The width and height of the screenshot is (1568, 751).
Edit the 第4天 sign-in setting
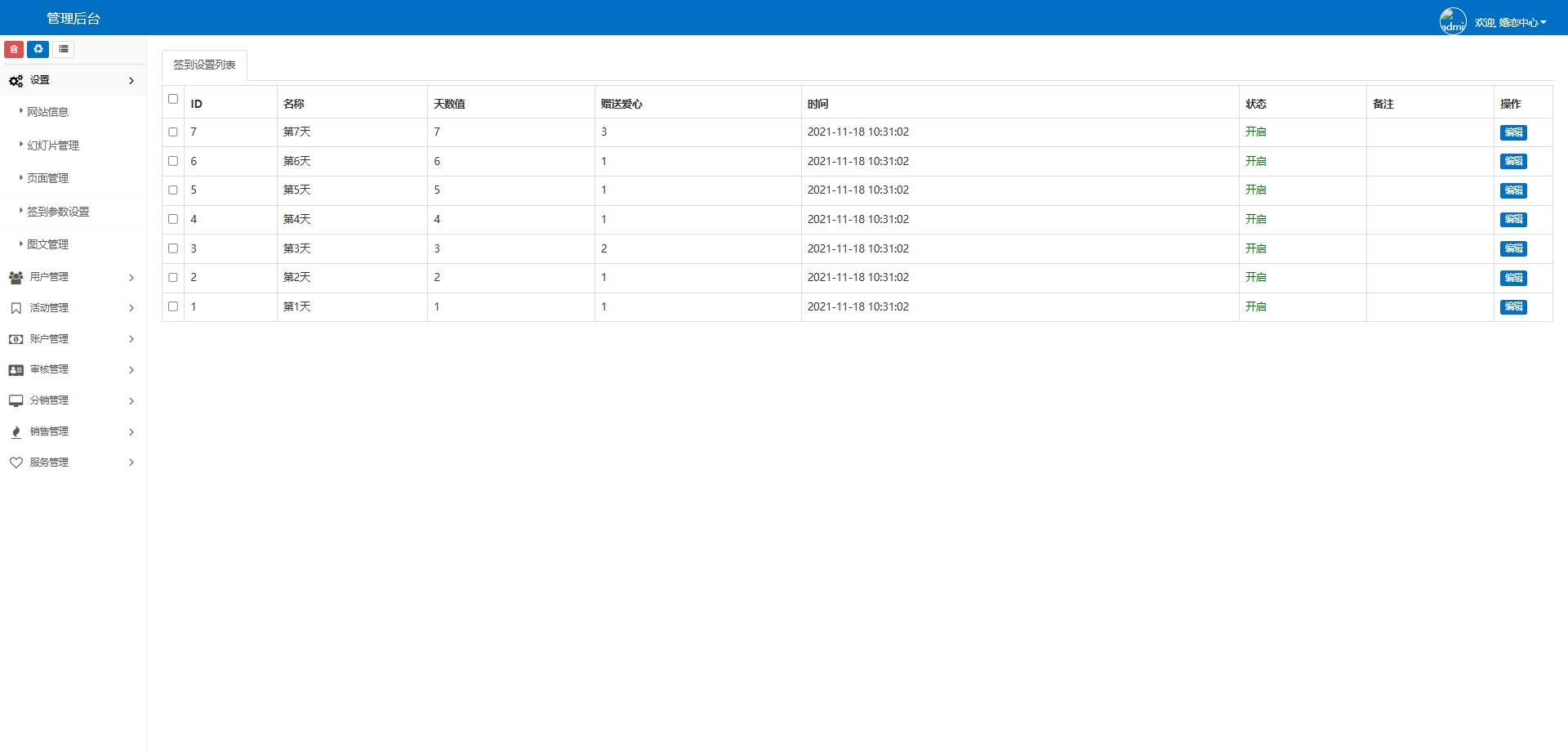point(1513,220)
